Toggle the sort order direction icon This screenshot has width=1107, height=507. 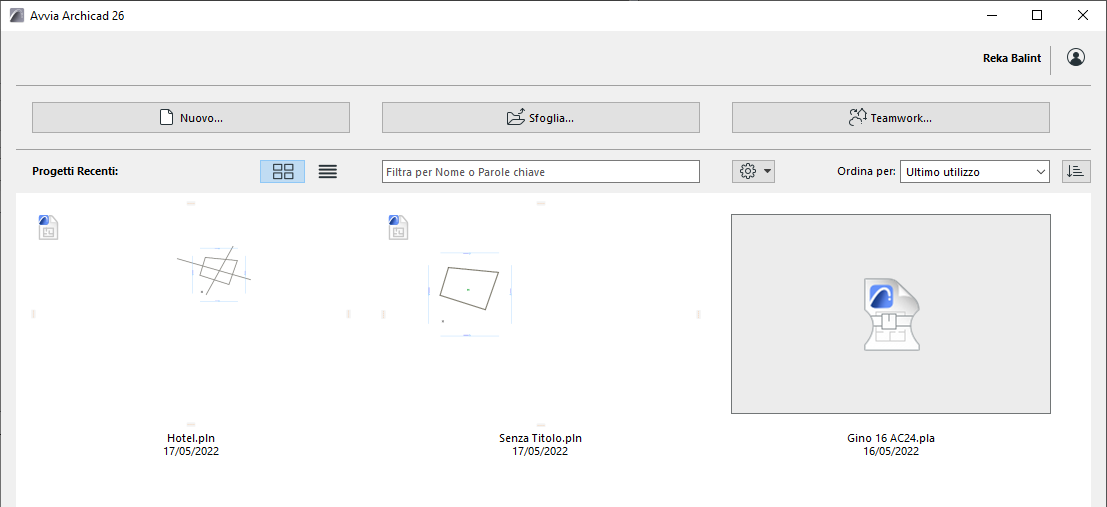coord(1076,172)
